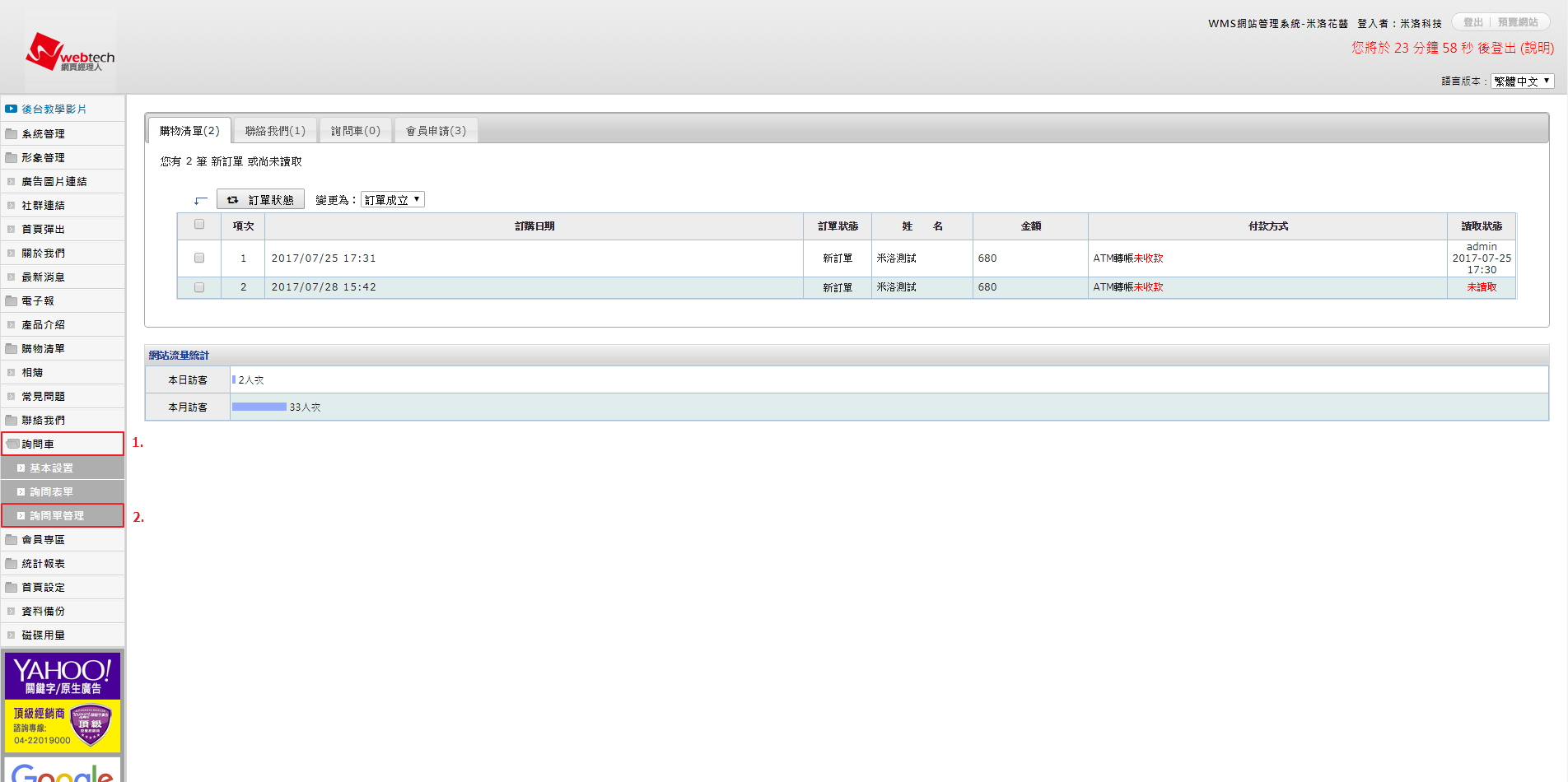The width and height of the screenshot is (1568, 782).
Task: Click the 訂單狀態 update button
Action: click(260, 199)
